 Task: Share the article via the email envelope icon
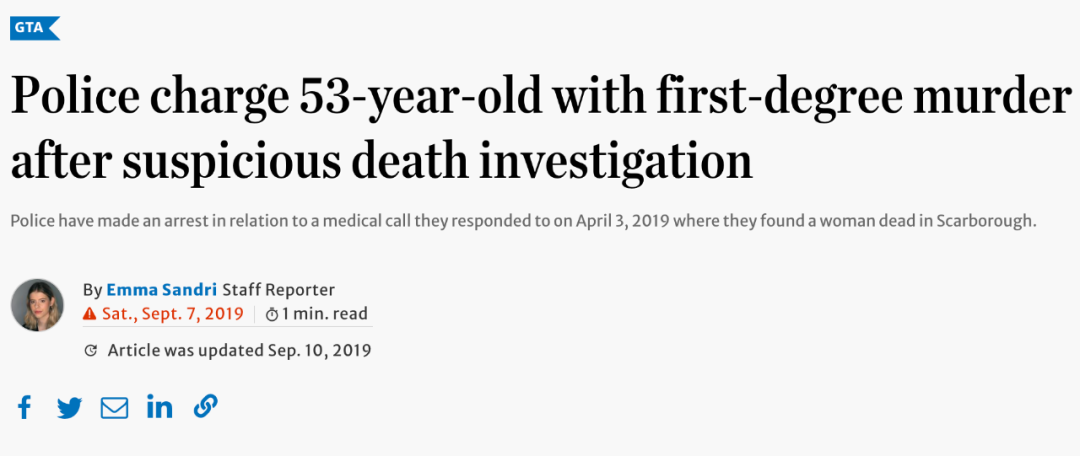tap(114, 408)
